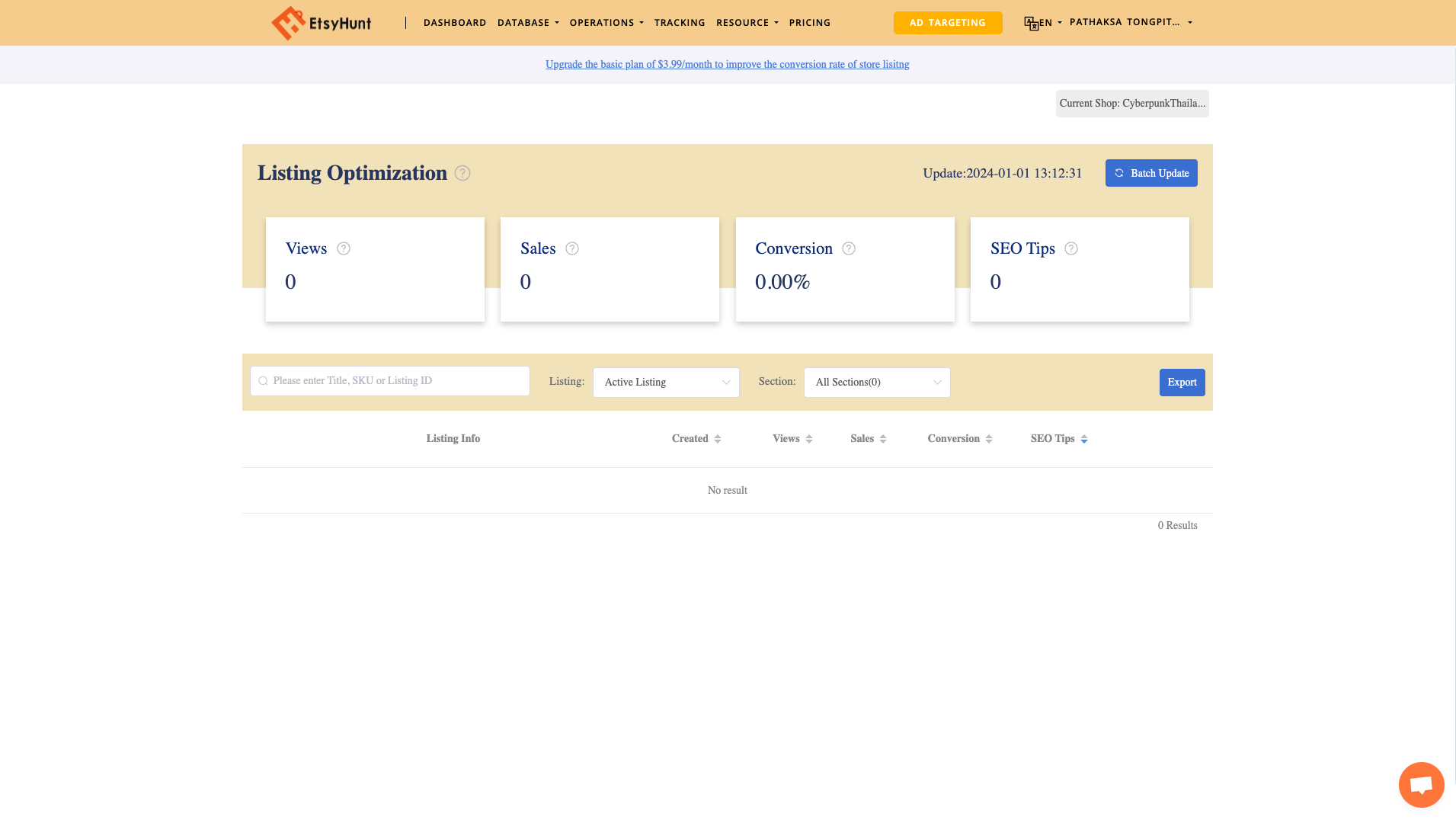Screen dimensions: 1456x823
Task: Open the upgrade basic plan link
Action: [727, 64]
